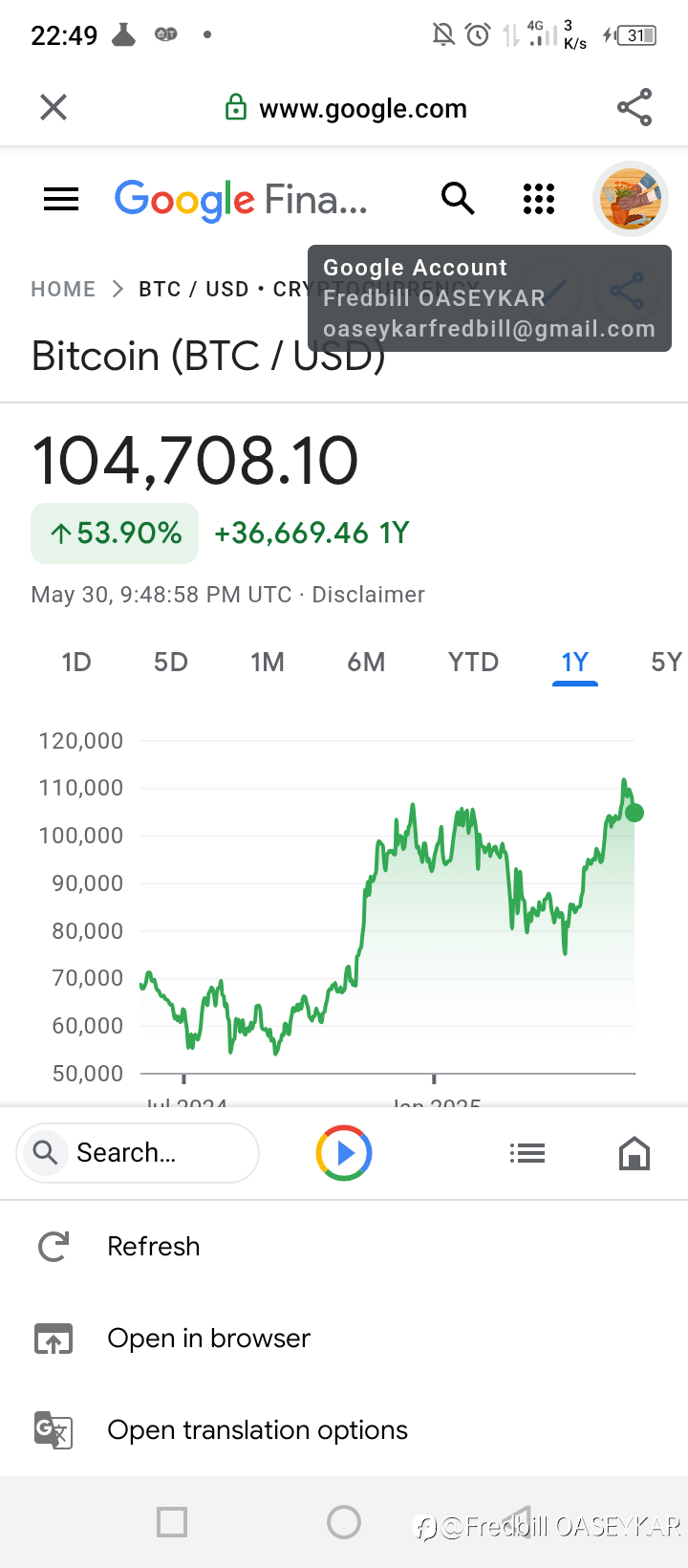Tap the Google Account profile avatar
This screenshot has width=688, height=1568.
631,199
